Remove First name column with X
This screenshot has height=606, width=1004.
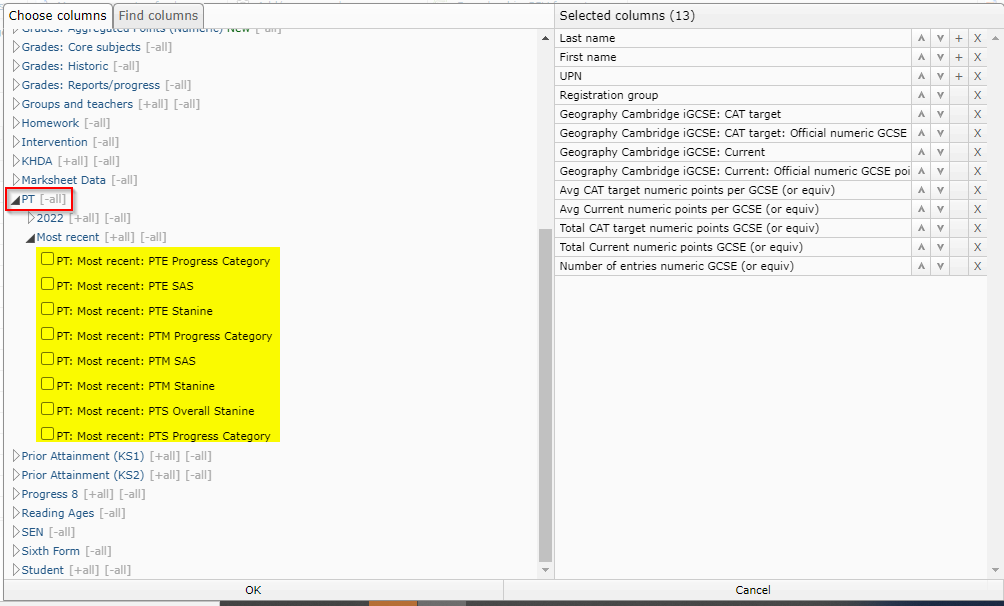tap(977, 57)
